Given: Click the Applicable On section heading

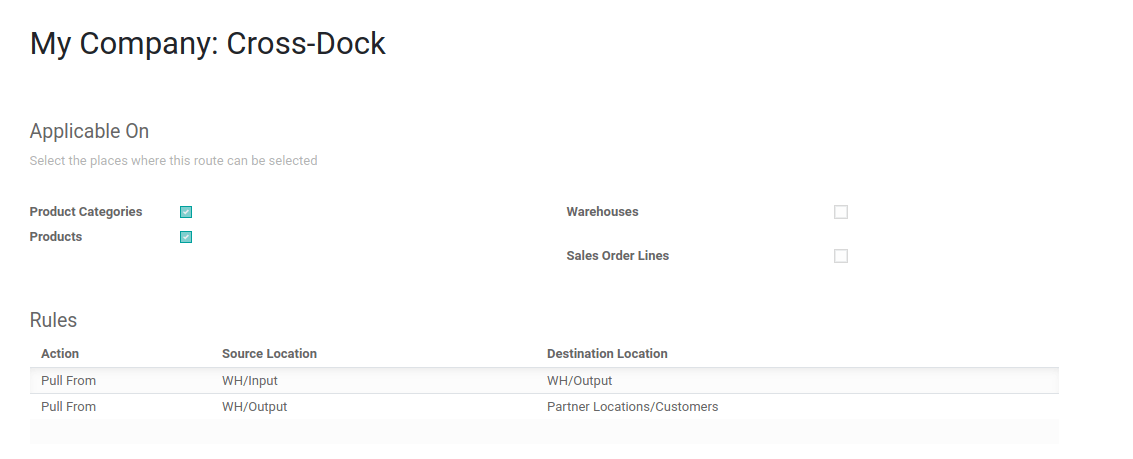Looking at the screenshot, I should (x=89, y=131).
